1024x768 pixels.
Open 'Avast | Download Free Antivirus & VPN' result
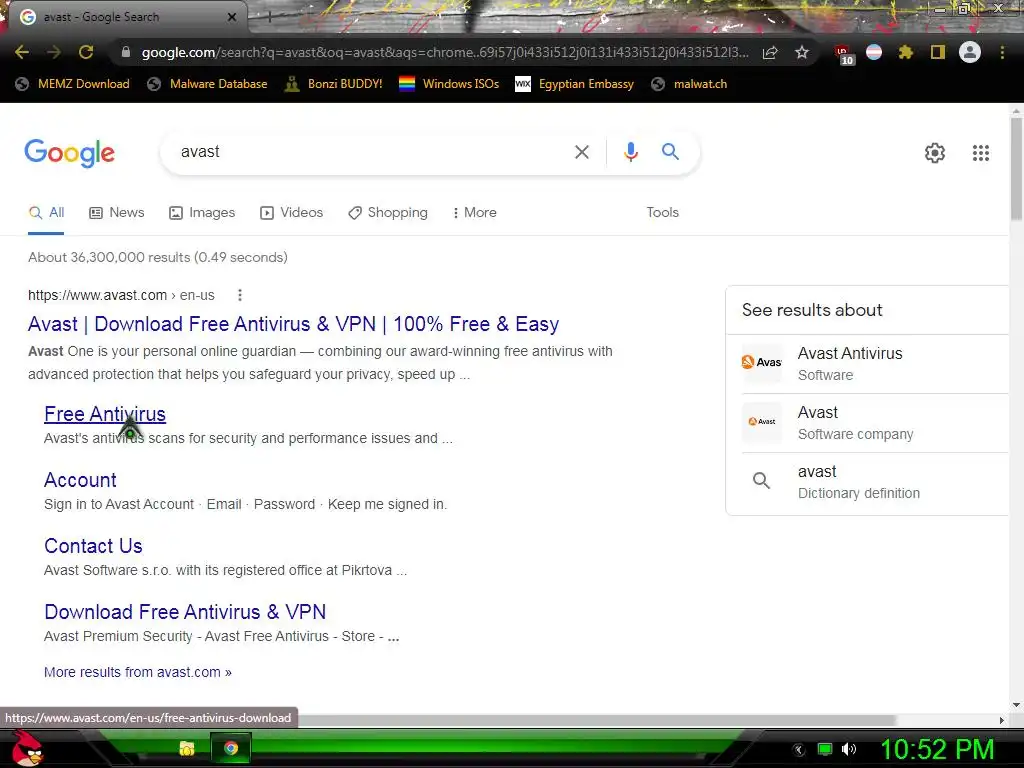point(293,324)
